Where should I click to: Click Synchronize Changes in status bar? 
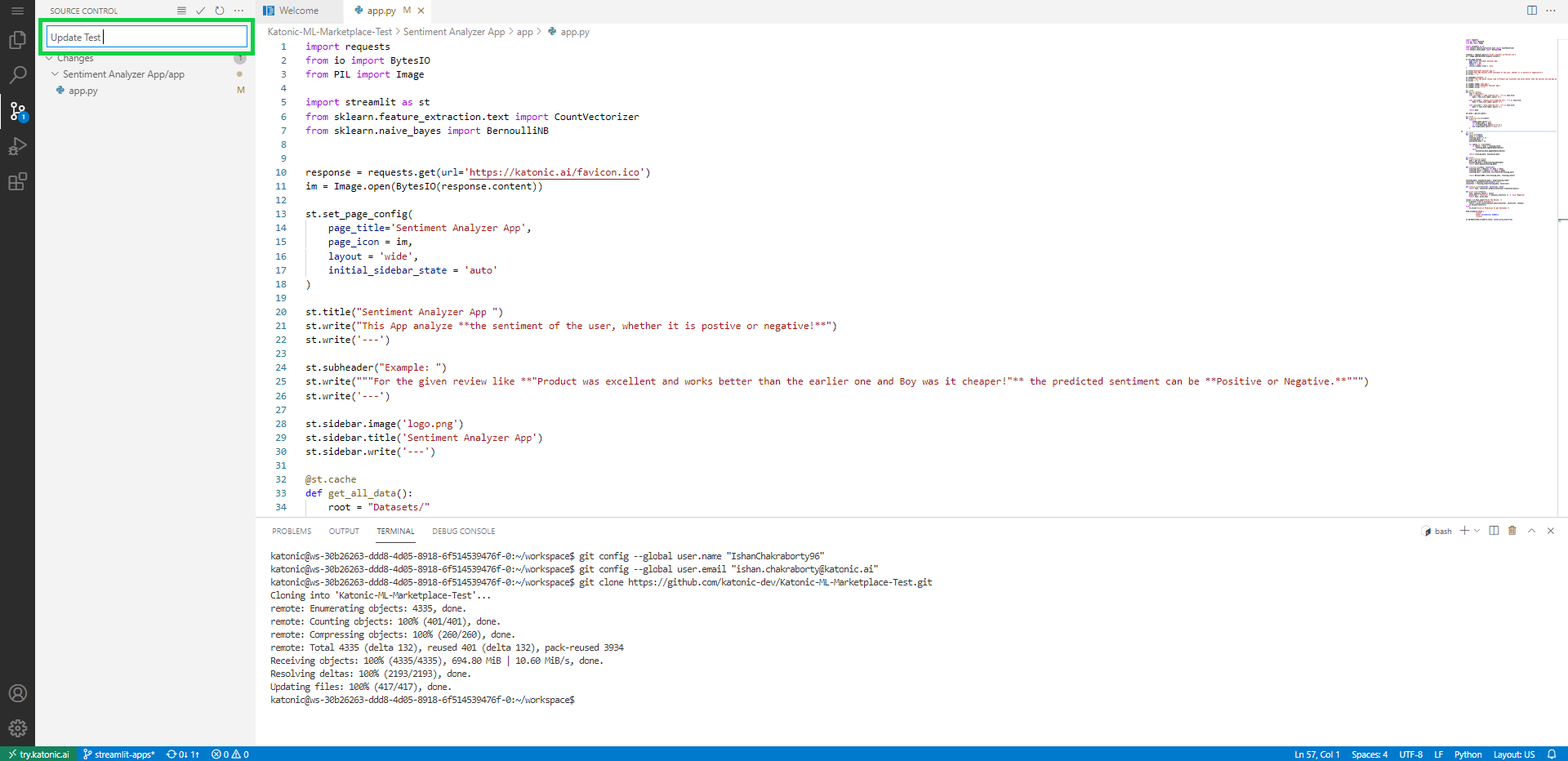pyautogui.click(x=183, y=754)
